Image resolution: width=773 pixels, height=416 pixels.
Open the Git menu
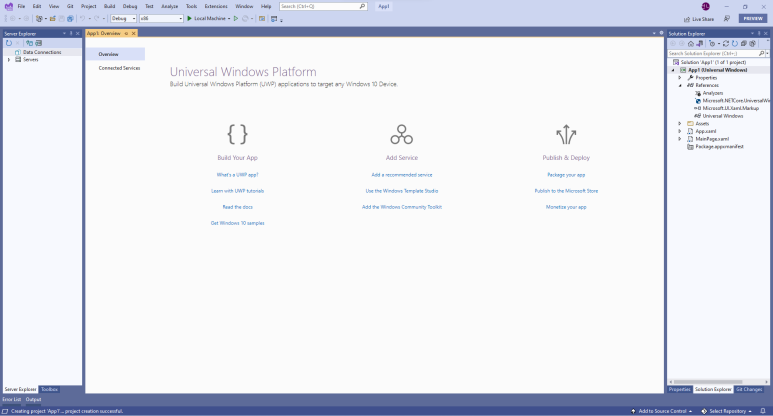70,6
